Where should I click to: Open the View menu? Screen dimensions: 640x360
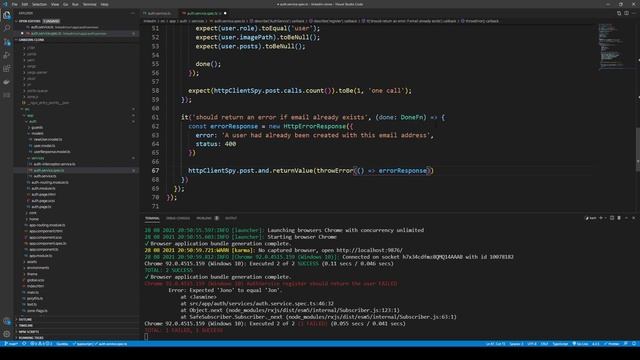(55, 4)
